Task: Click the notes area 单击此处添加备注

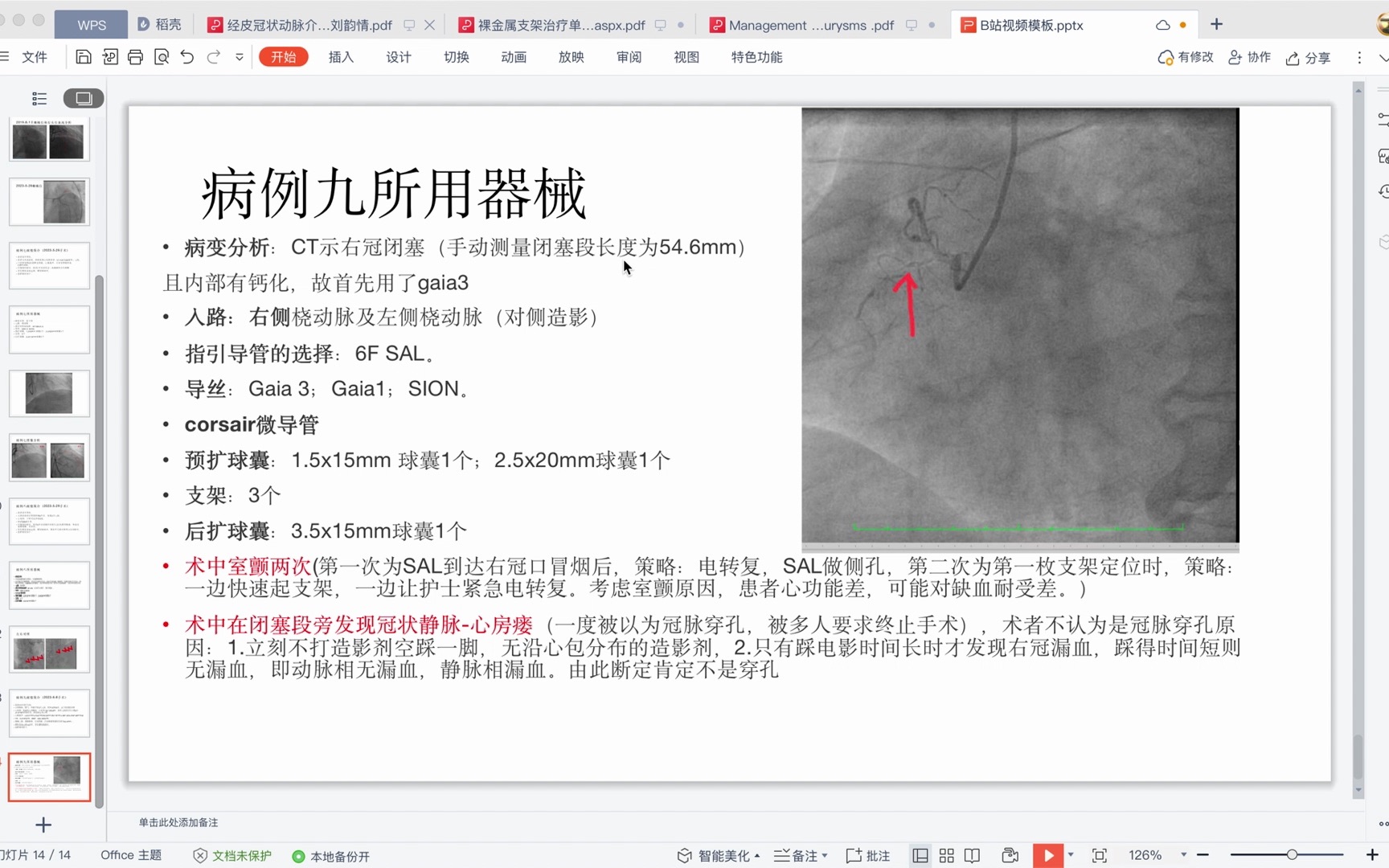Action: pos(178,822)
